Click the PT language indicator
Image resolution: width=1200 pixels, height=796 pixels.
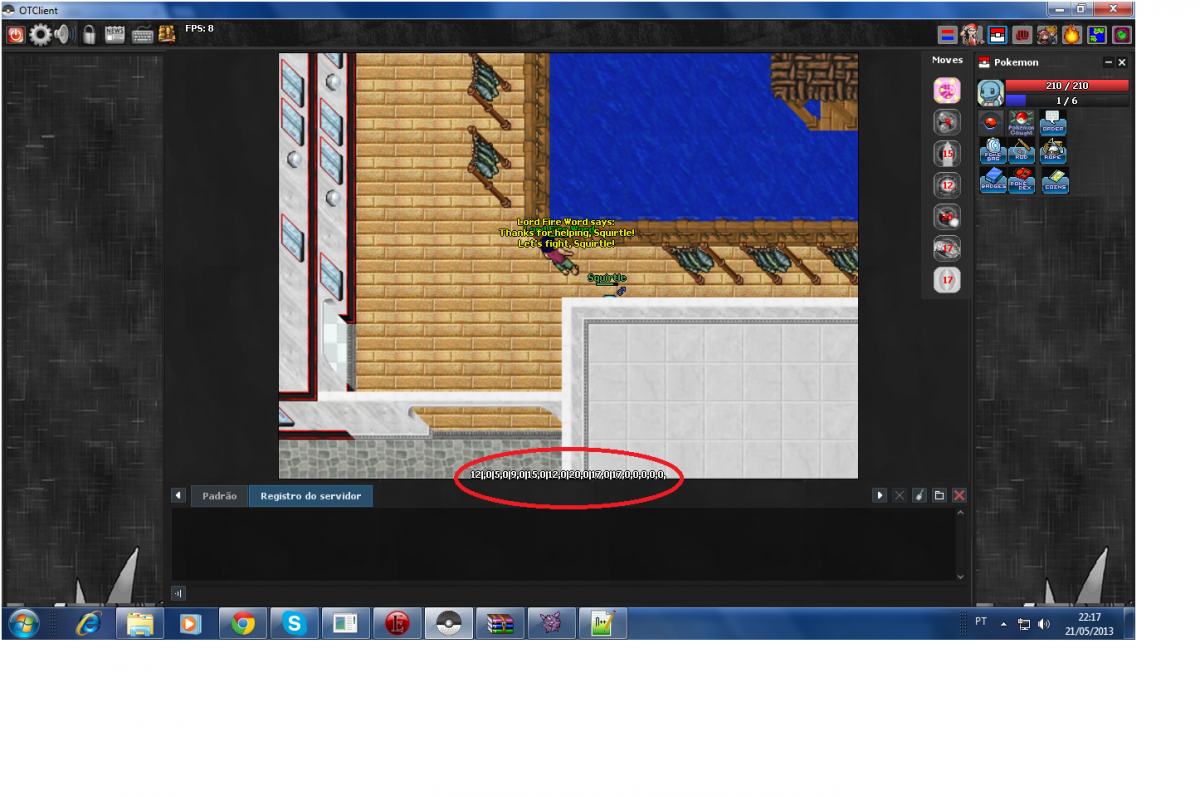[981, 622]
